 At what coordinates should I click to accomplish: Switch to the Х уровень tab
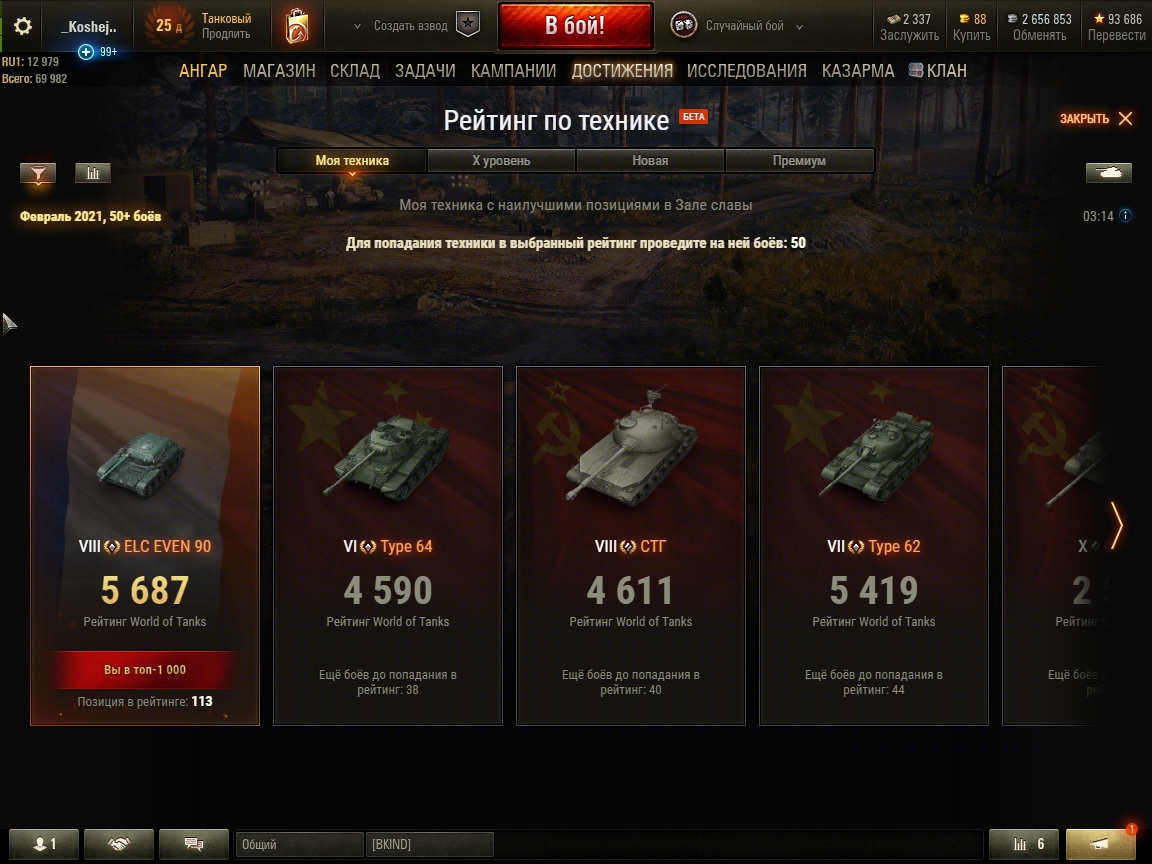coord(501,160)
